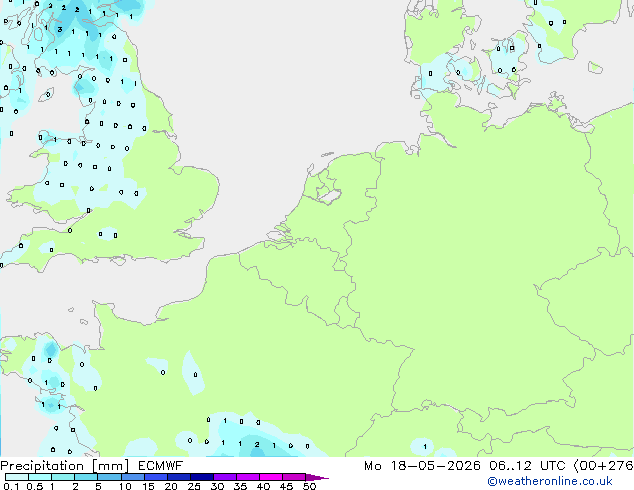Click the purple over-50 legend arrow tip
This screenshot has height=490, width=634.
pos(317,477)
